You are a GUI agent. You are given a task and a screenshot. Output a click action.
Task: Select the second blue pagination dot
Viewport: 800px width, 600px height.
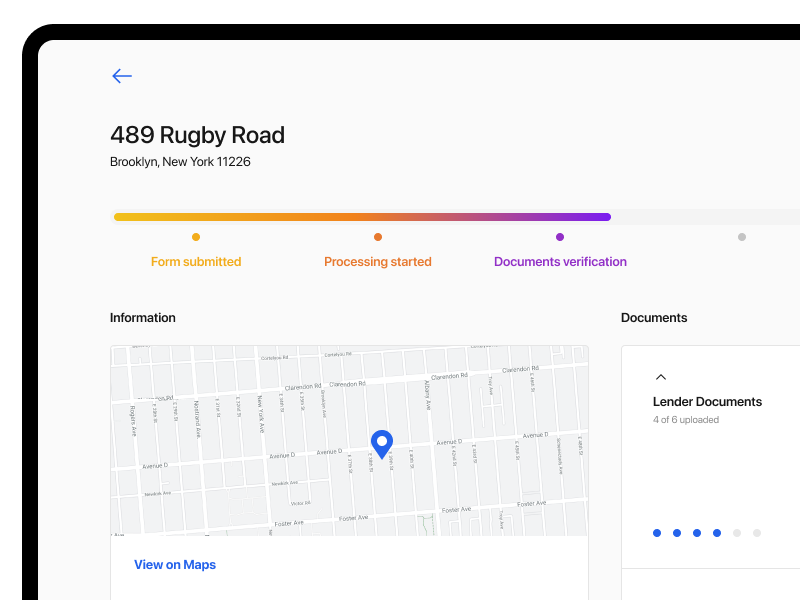pyautogui.click(x=677, y=533)
